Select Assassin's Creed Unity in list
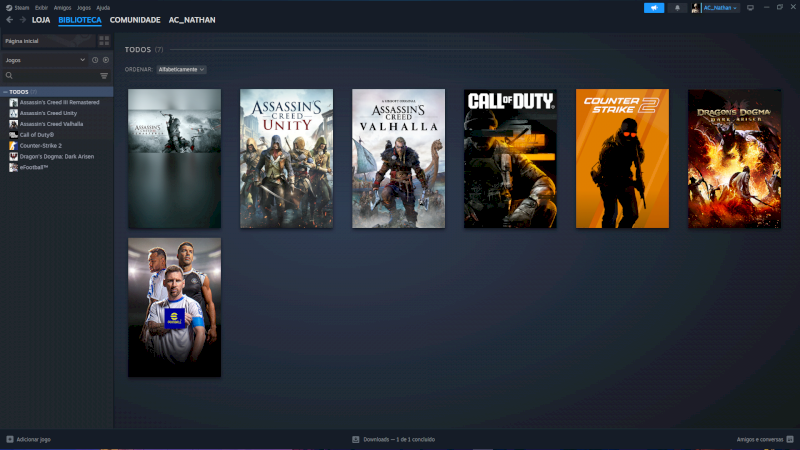Image resolution: width=800 pixels, height=450 pixels. pyautogui.click(x=48, y=113)
